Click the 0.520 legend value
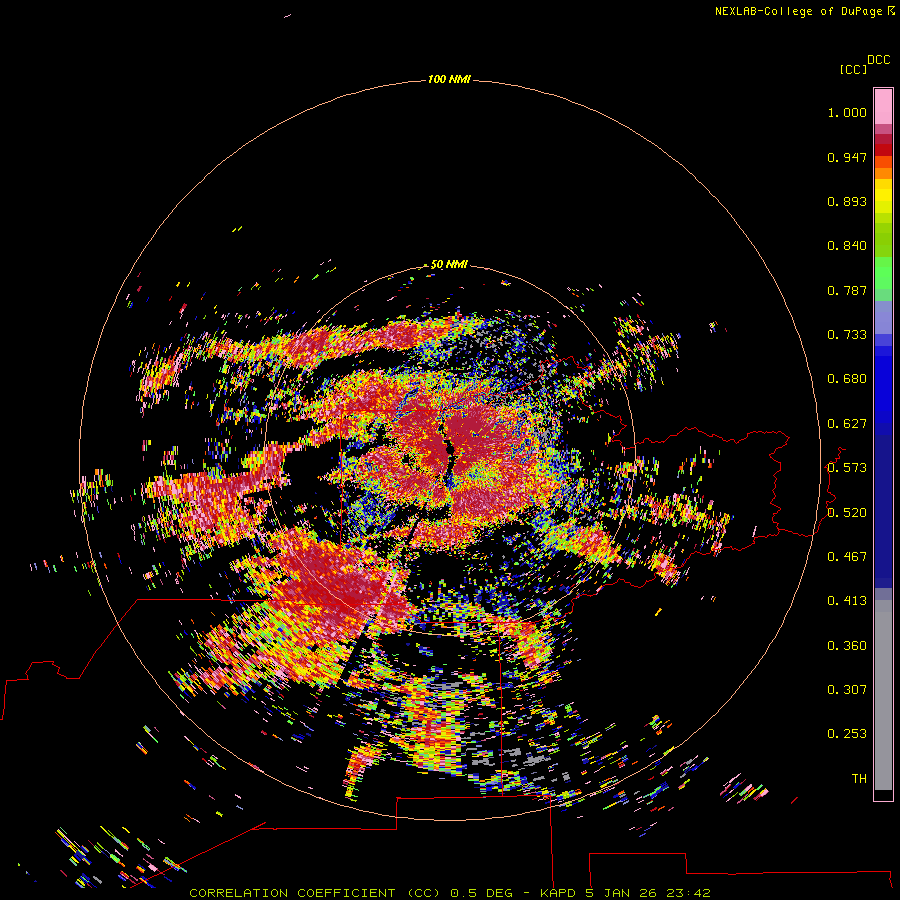This screenshot has width=900, height=900. pyautogui.click(x=847, y=513)
